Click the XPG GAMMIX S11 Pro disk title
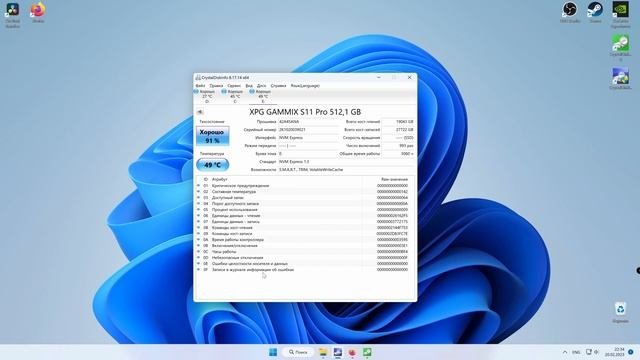 [x=305, y=112]
